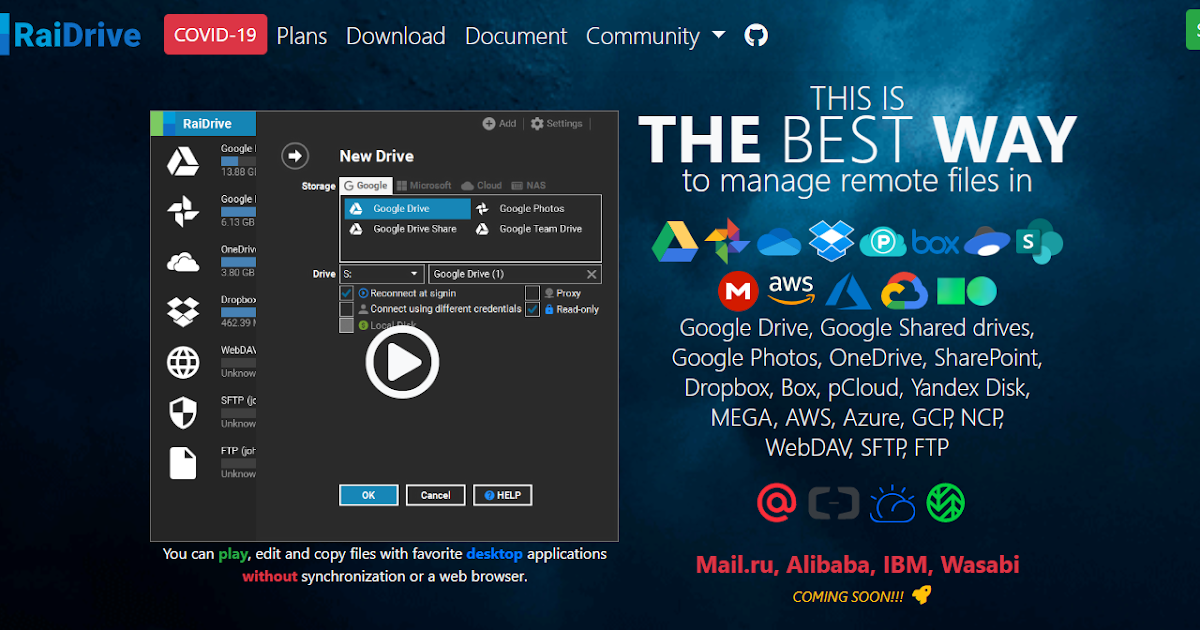
Task: Choose Google Drive in the storage list
Action: tap(407, 209)
